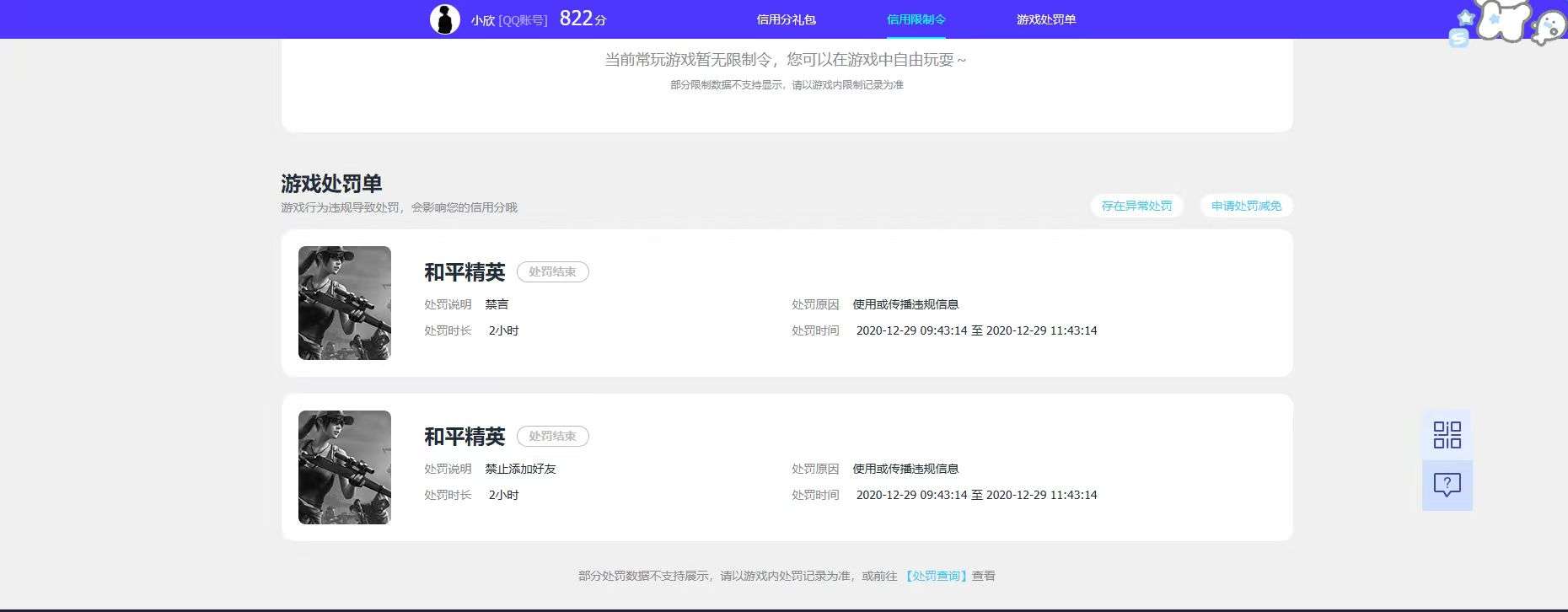This screenshot has width=1568, height=612.
Task: Click penalty time range on the 禁止添加好友 card
Action: (976, 495)
